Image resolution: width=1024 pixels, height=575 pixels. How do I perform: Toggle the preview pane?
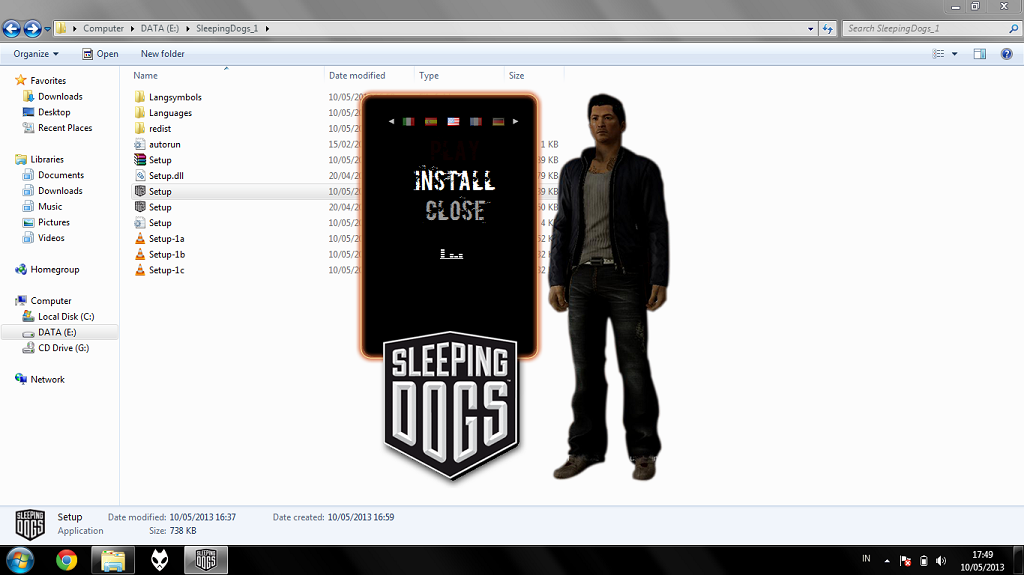point(980,54)
